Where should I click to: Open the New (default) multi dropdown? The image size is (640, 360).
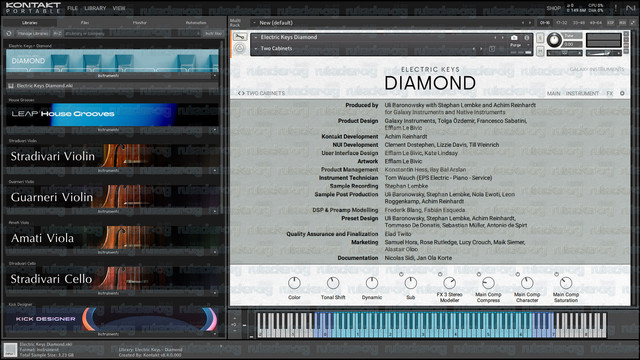(254, 23)
